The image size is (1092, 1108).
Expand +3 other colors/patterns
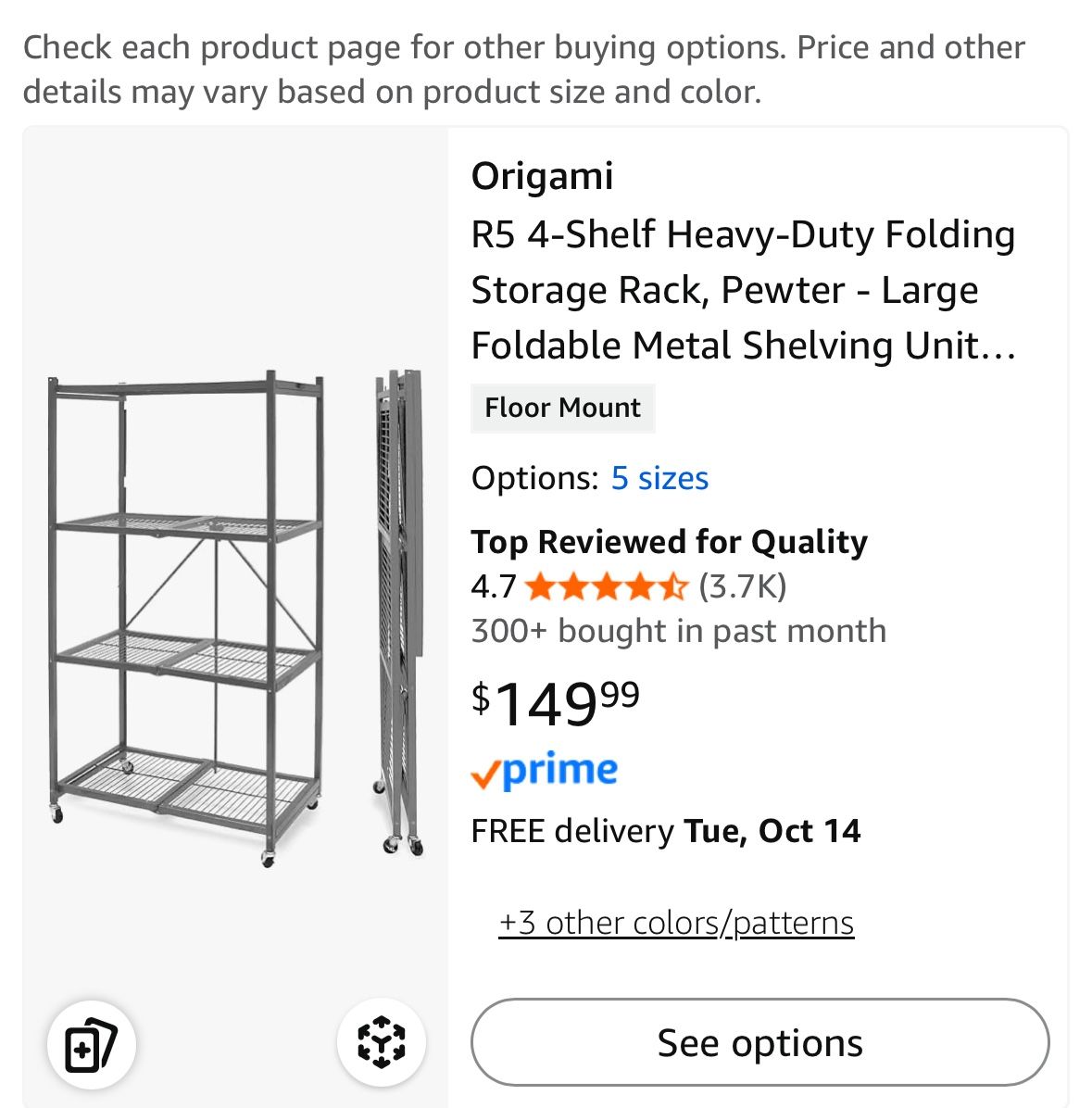click(x=676, y=923)
